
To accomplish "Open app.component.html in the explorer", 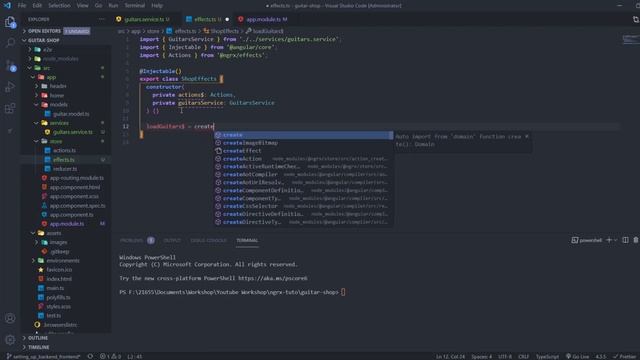I will coord(75,187).
